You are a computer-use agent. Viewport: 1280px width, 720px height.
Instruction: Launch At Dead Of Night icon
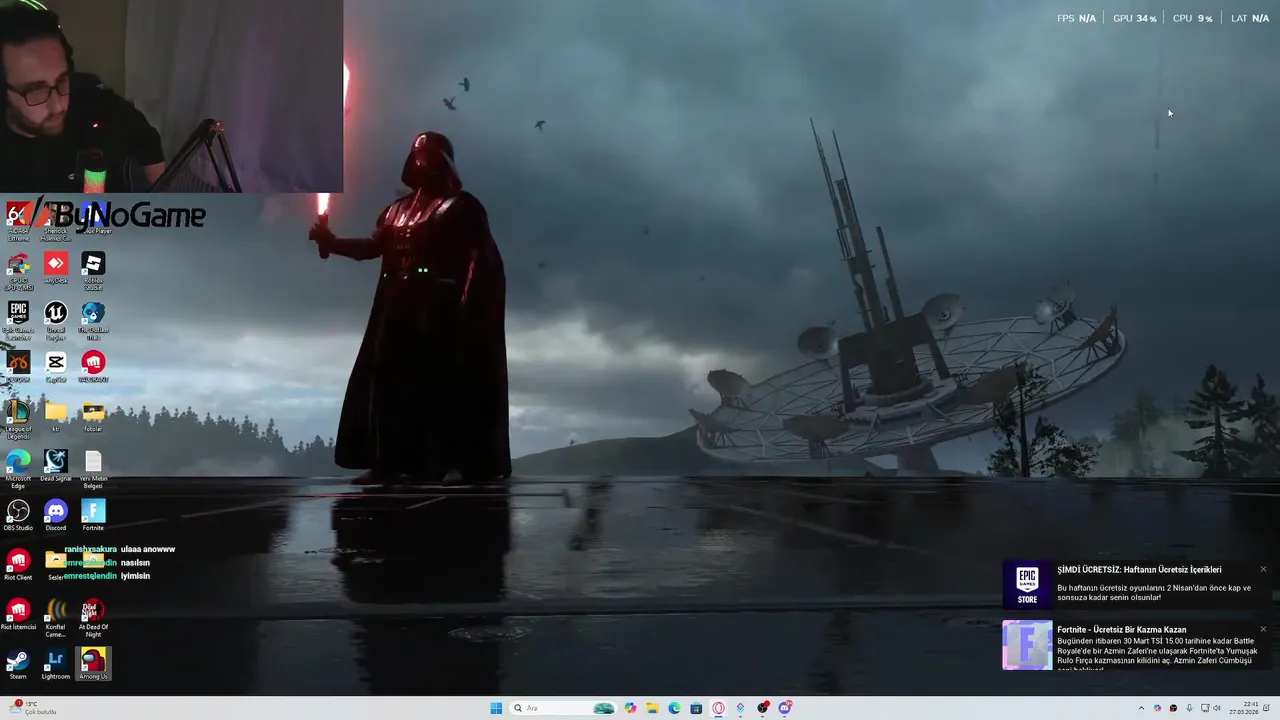click(x=93, y=618)
